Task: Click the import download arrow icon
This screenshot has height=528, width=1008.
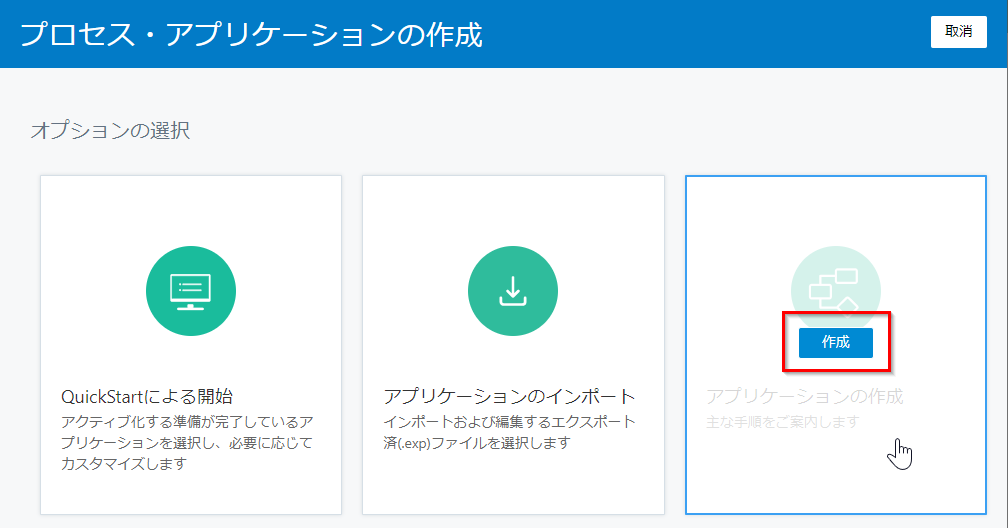Action: click(513, 290)
